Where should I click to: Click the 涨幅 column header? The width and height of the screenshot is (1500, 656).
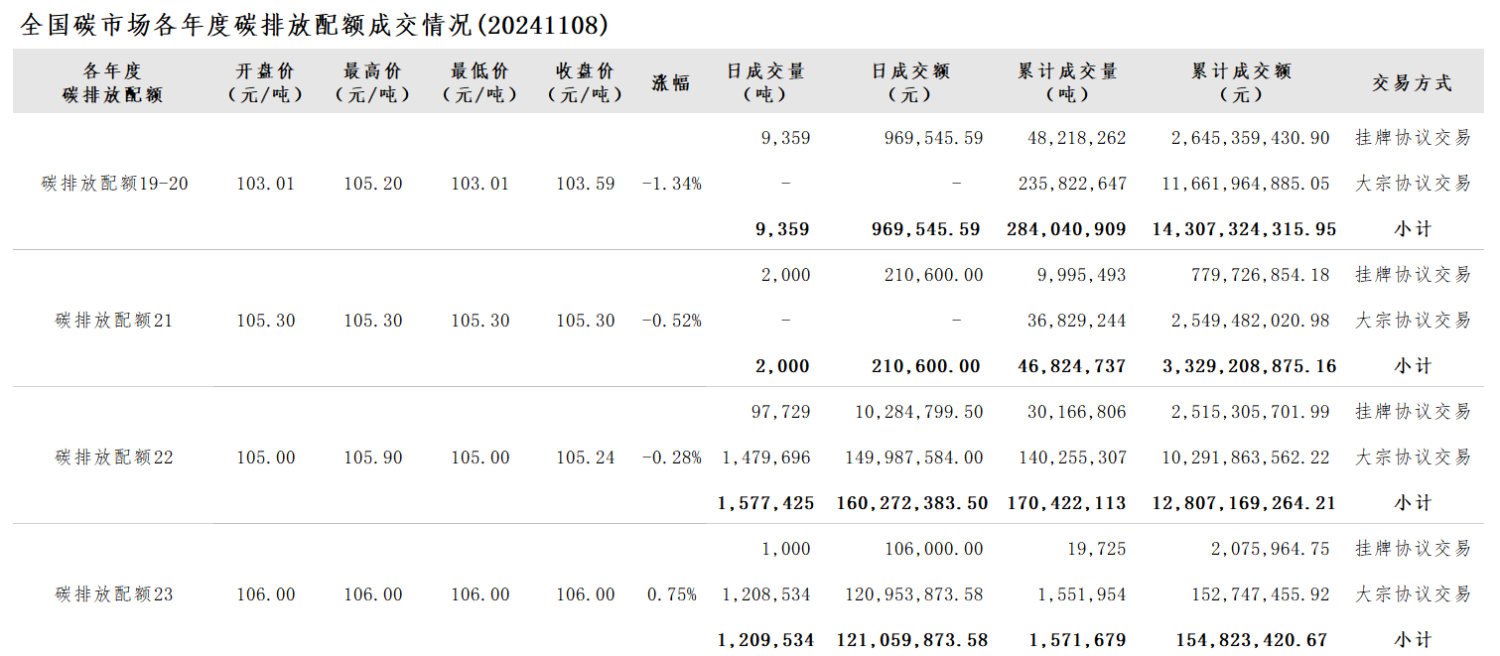pos(671,83)
